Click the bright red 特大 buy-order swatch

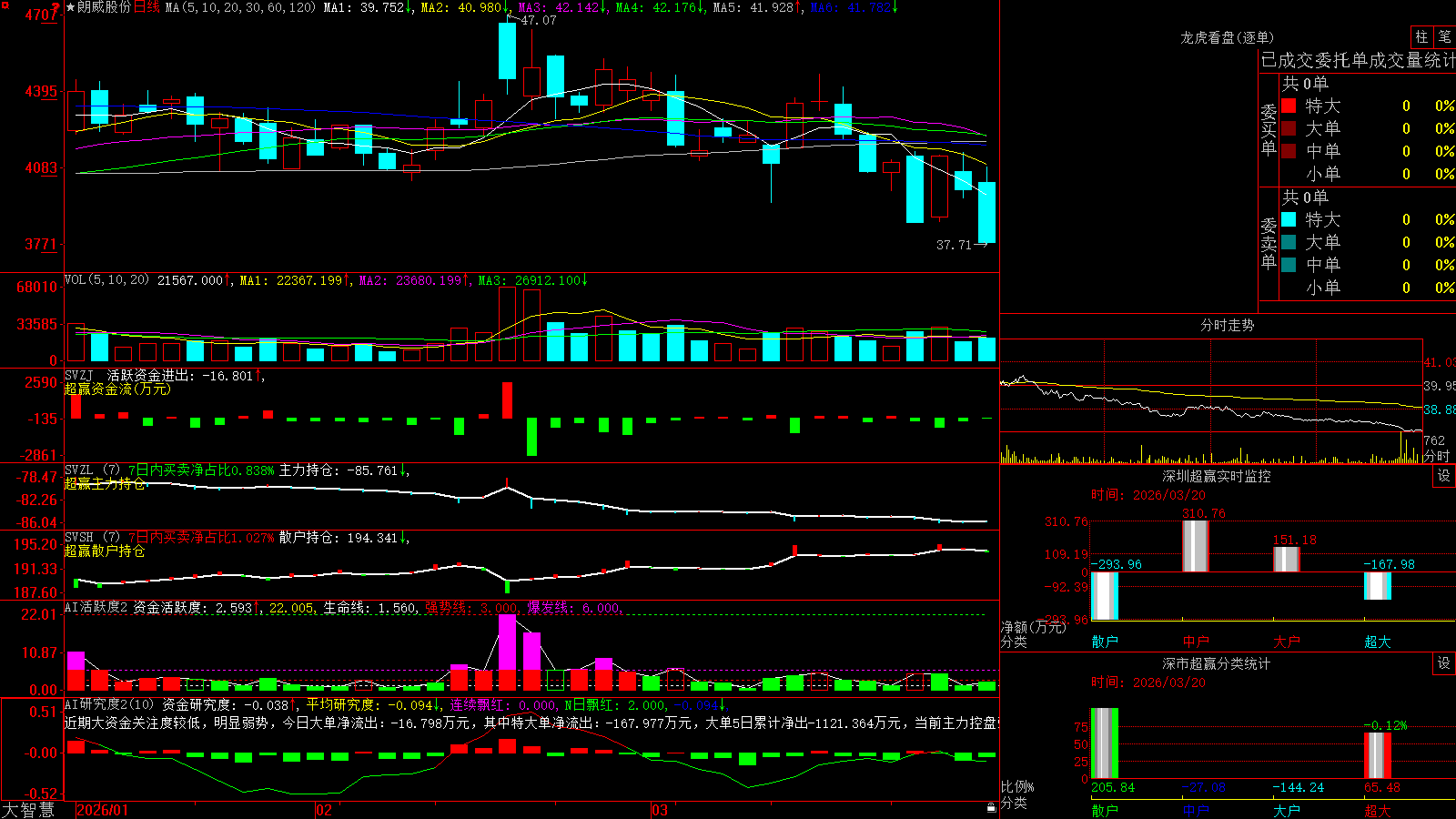(1289, 106)
